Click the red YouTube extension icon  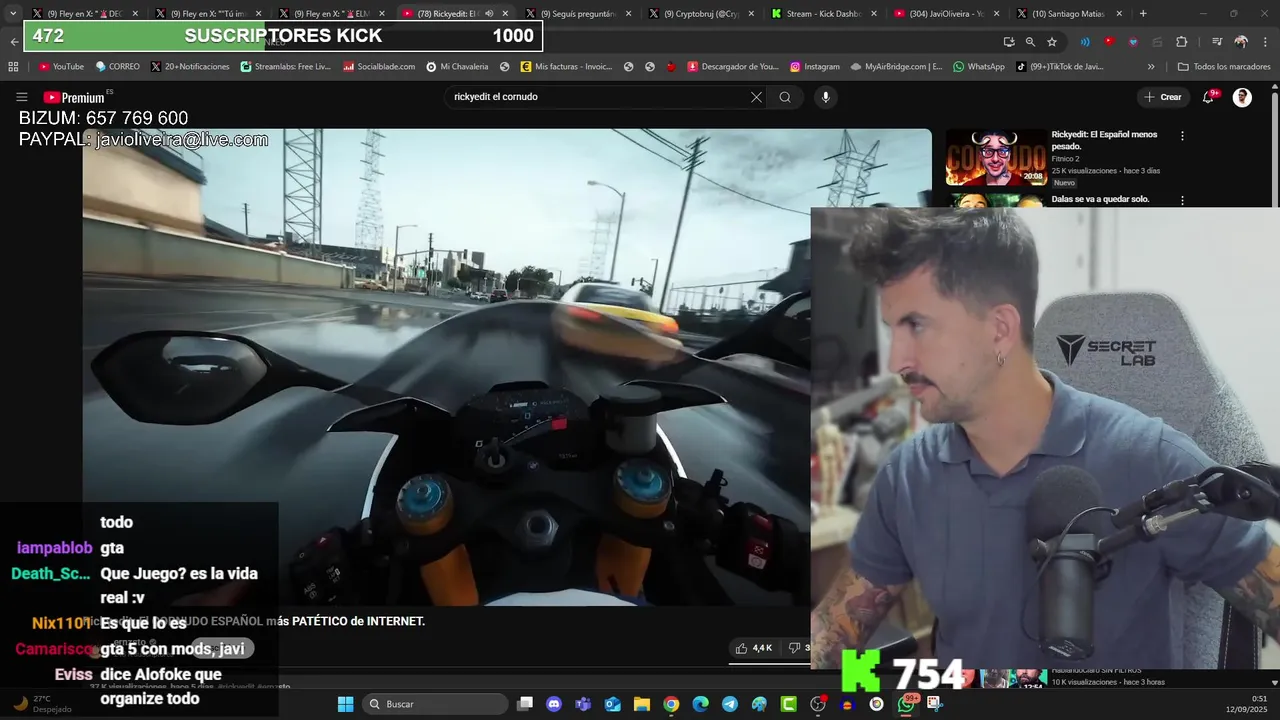[x=1108, y=42]
